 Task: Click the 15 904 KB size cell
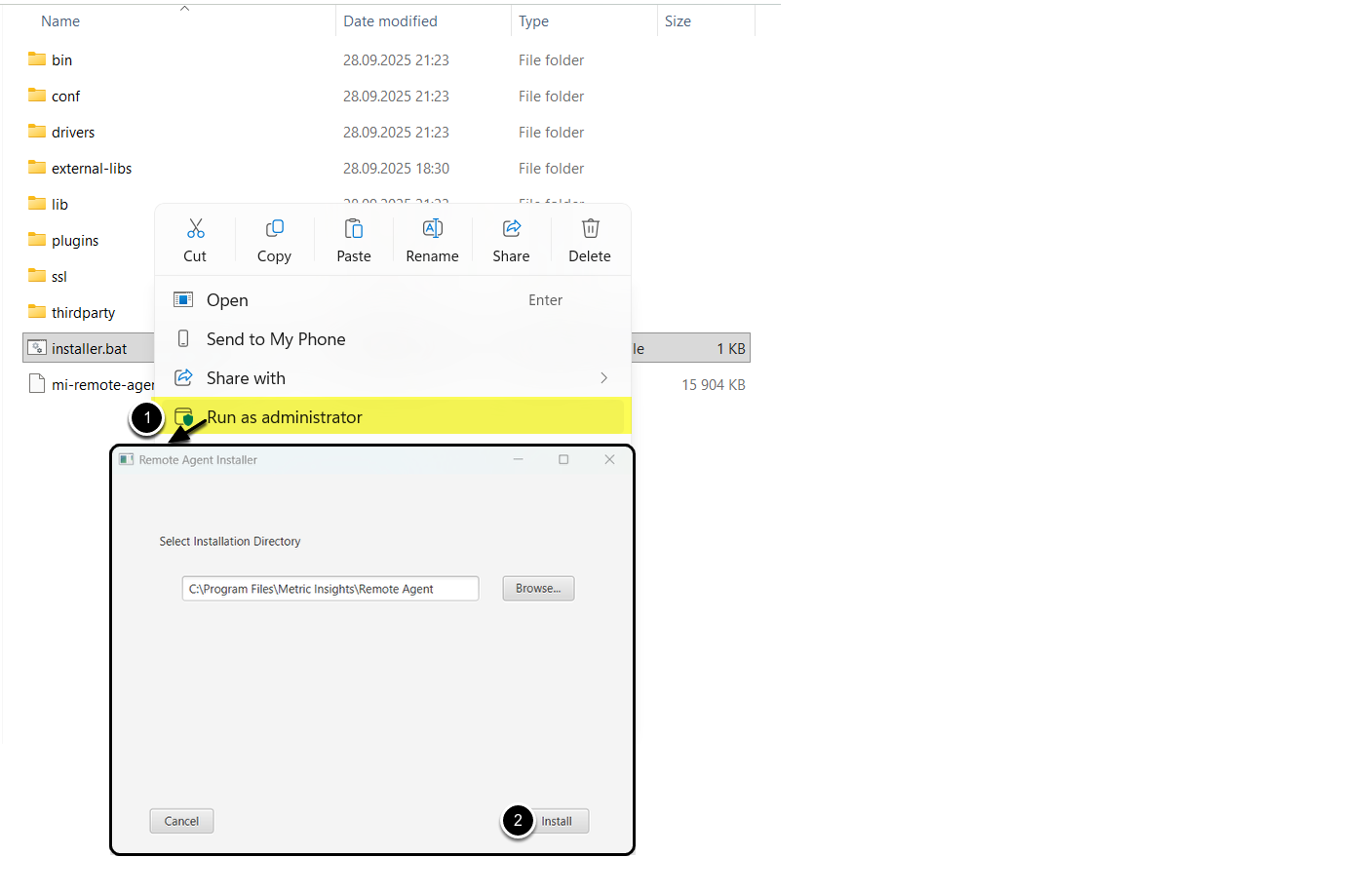coord(714,385)
